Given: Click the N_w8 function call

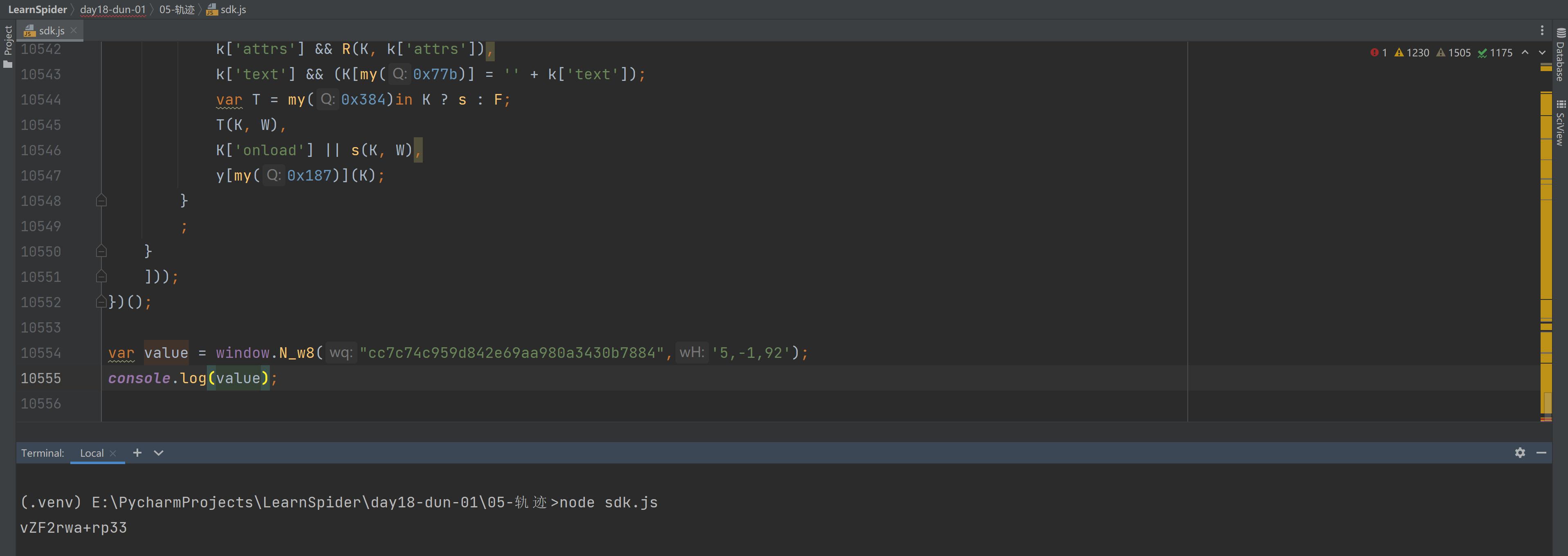Looking at the screenshot, I should click(x=296, y=353).
